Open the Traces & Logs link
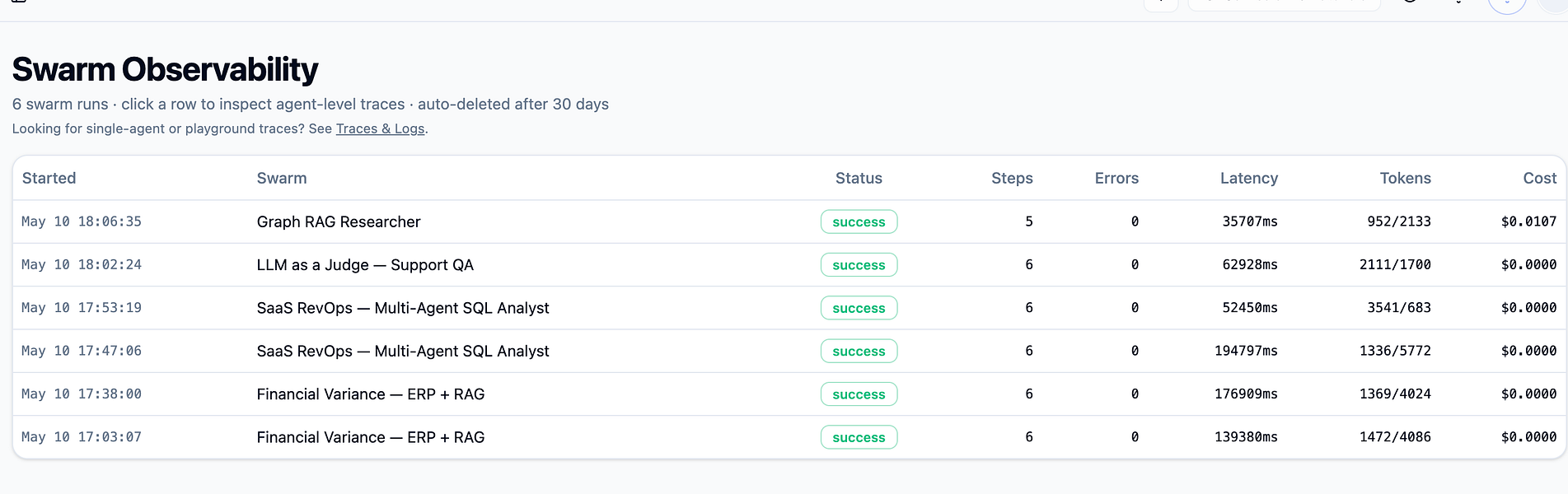Viewport: 1568px width, 494px height. [x=380, y=128]
